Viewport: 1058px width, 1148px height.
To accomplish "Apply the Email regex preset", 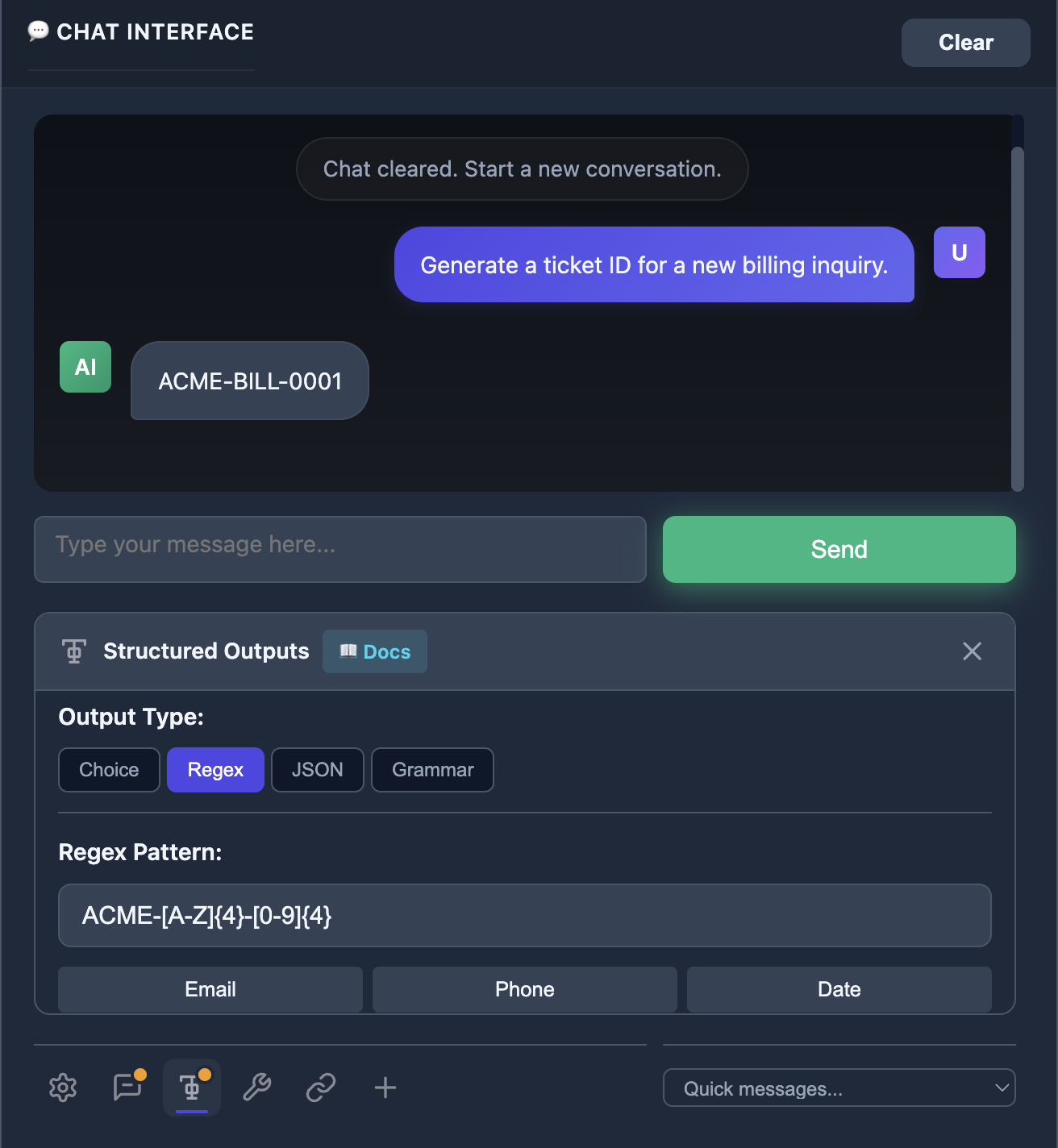I will click(210, 989).
